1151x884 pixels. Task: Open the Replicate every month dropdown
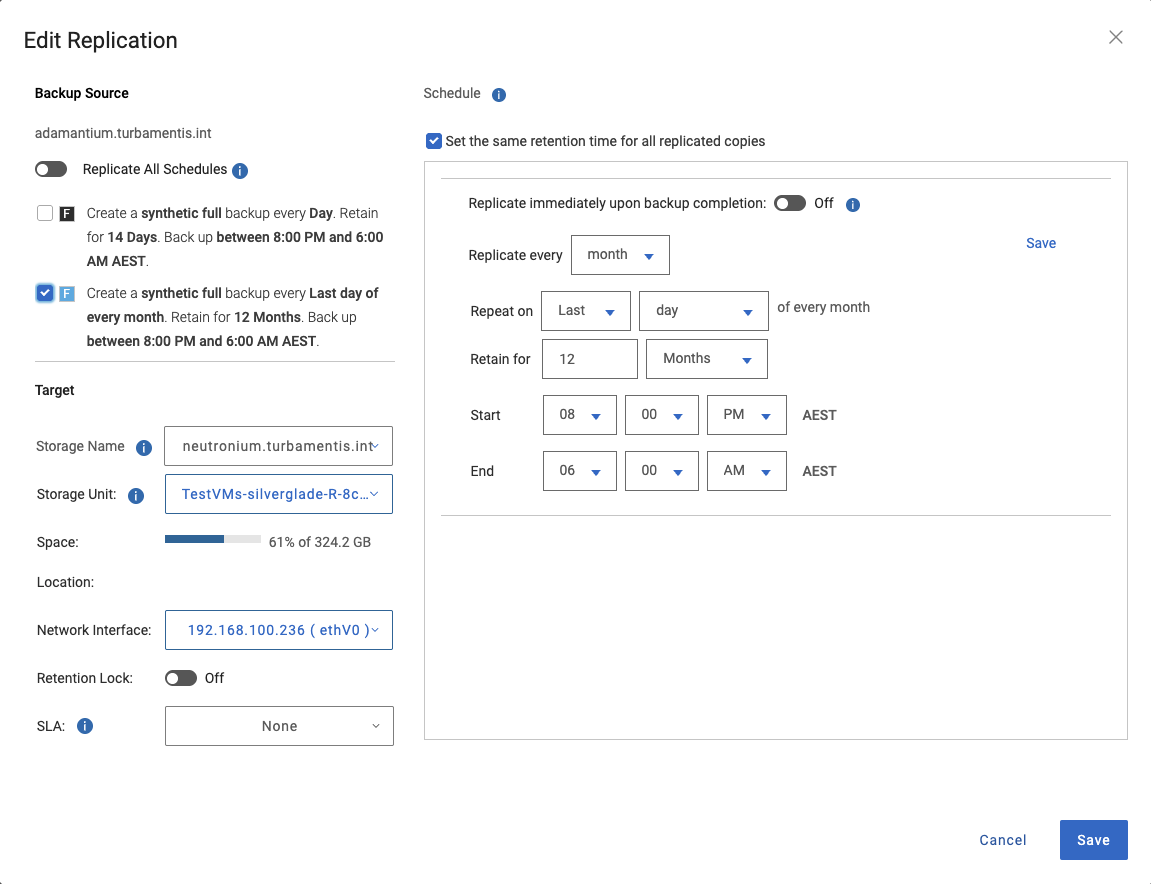coord(620,255)
